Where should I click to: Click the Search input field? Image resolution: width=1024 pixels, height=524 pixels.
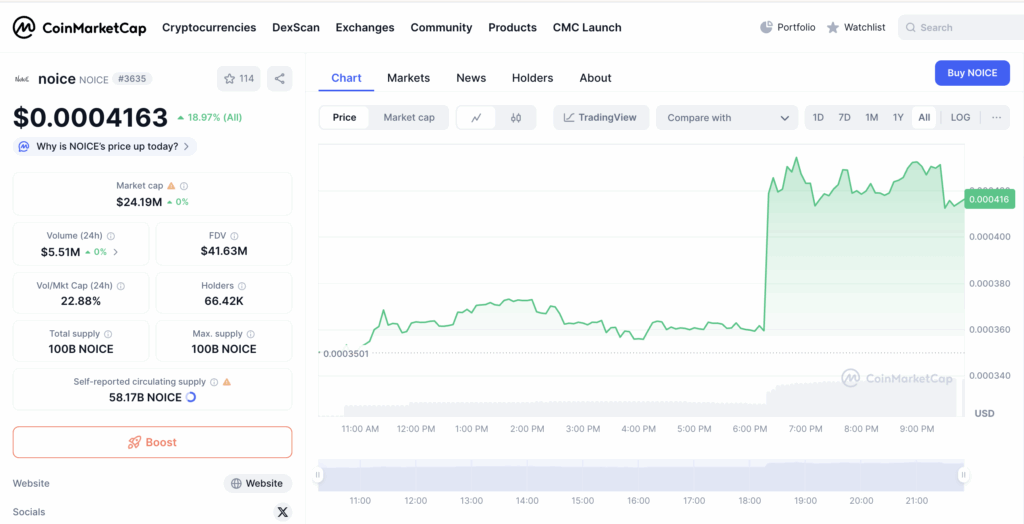click(x=965, y=27)
